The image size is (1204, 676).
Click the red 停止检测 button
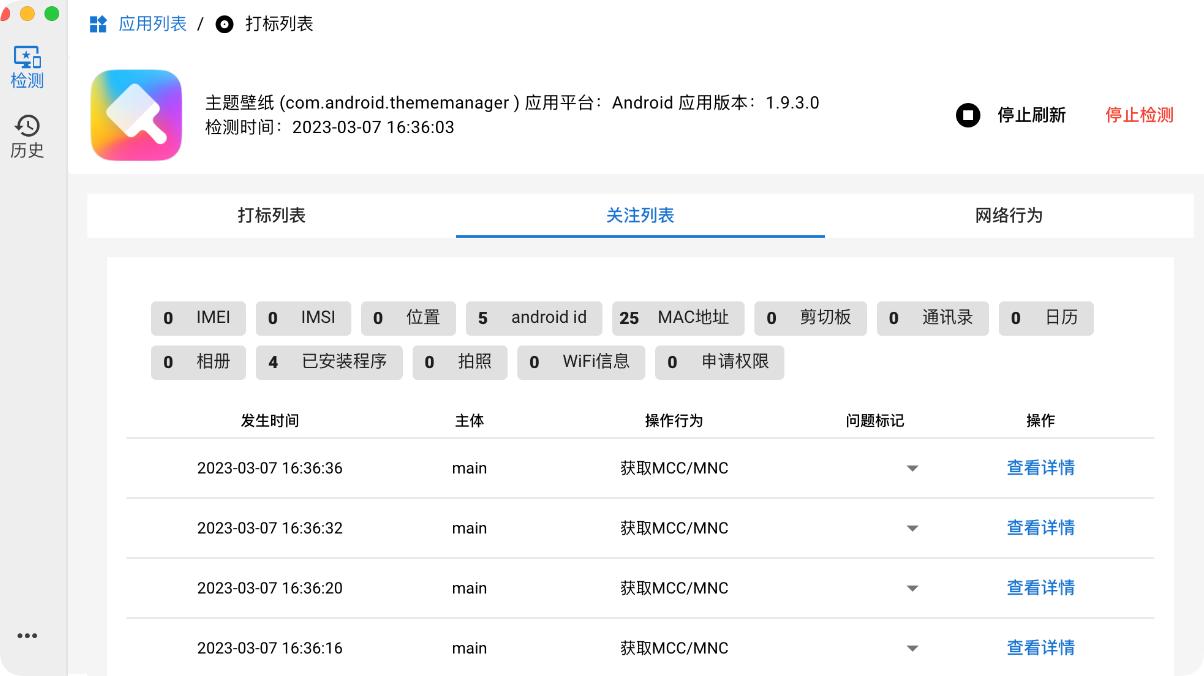coord(1139,115)
